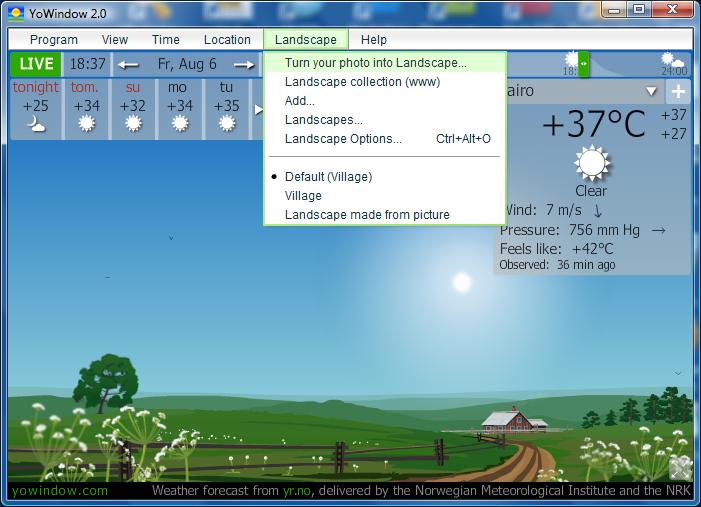Click the green time slider handle
701x507 pixels.
[583, 64]
